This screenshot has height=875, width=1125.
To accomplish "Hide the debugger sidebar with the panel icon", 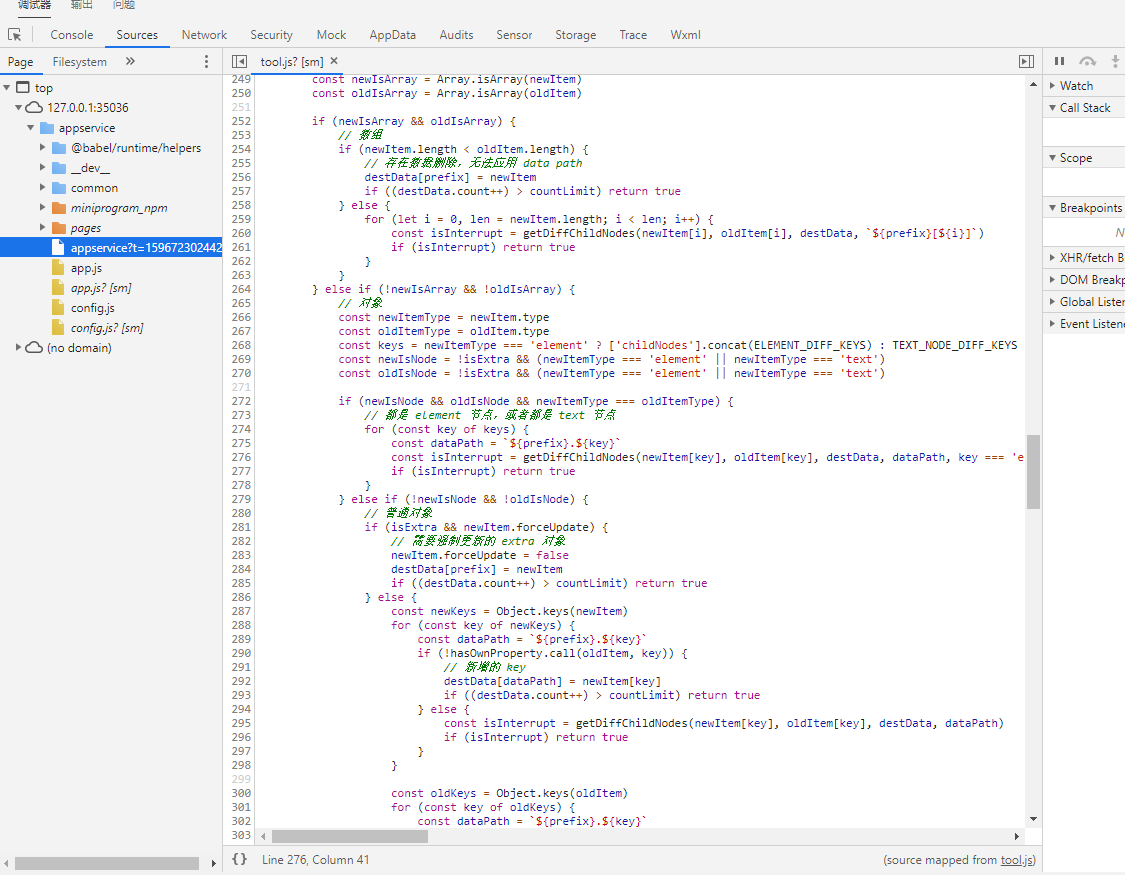I will (x=1026, y=61).
